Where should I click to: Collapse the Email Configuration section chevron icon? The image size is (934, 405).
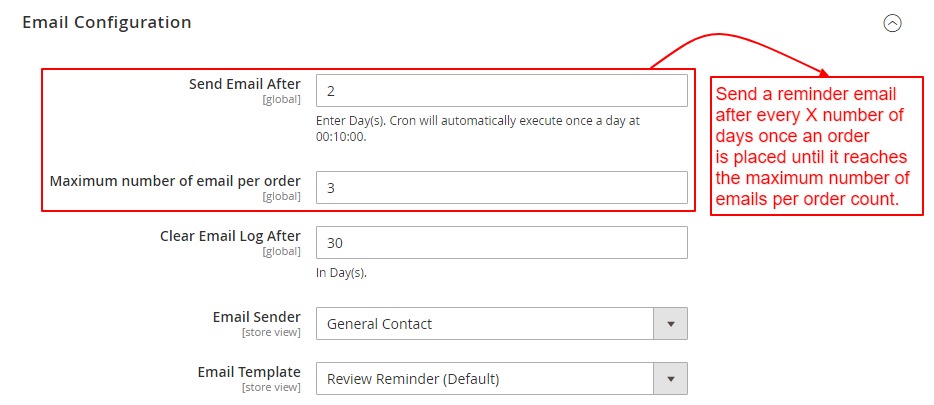tap(893, 23)
